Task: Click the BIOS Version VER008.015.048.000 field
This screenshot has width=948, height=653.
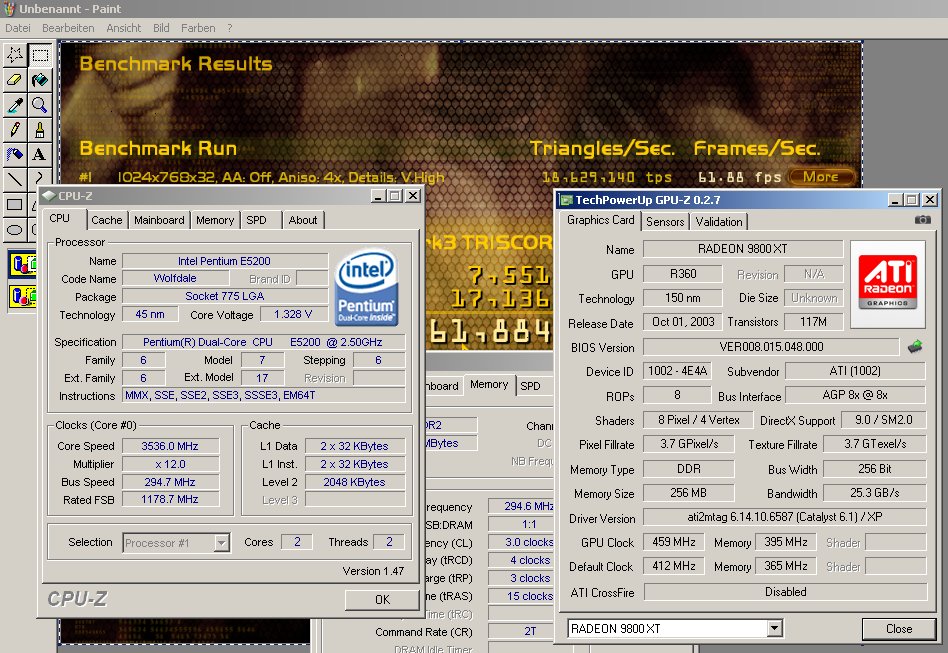Action: [x=771, y=347]
